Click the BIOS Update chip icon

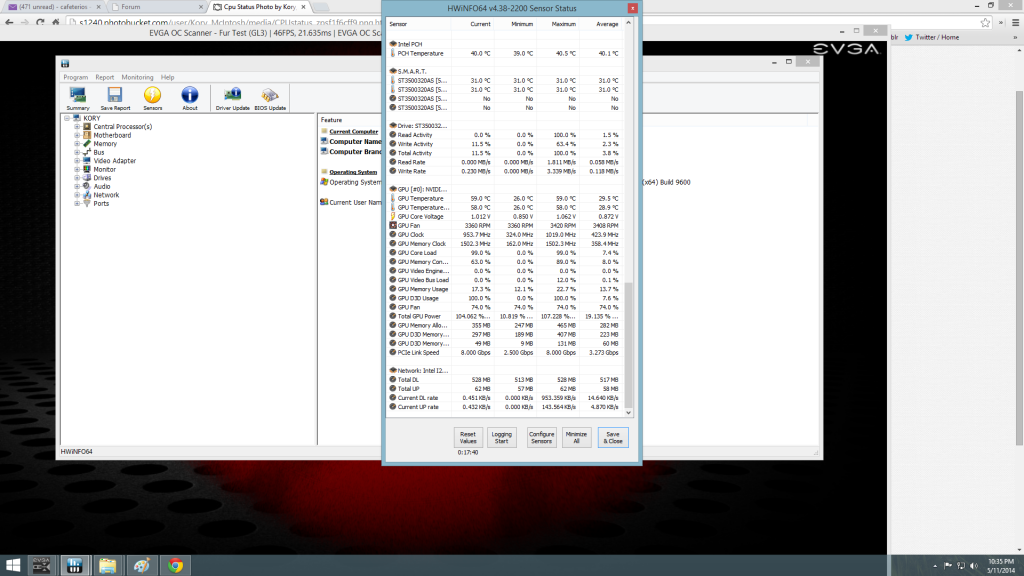[x=270, y=97]
